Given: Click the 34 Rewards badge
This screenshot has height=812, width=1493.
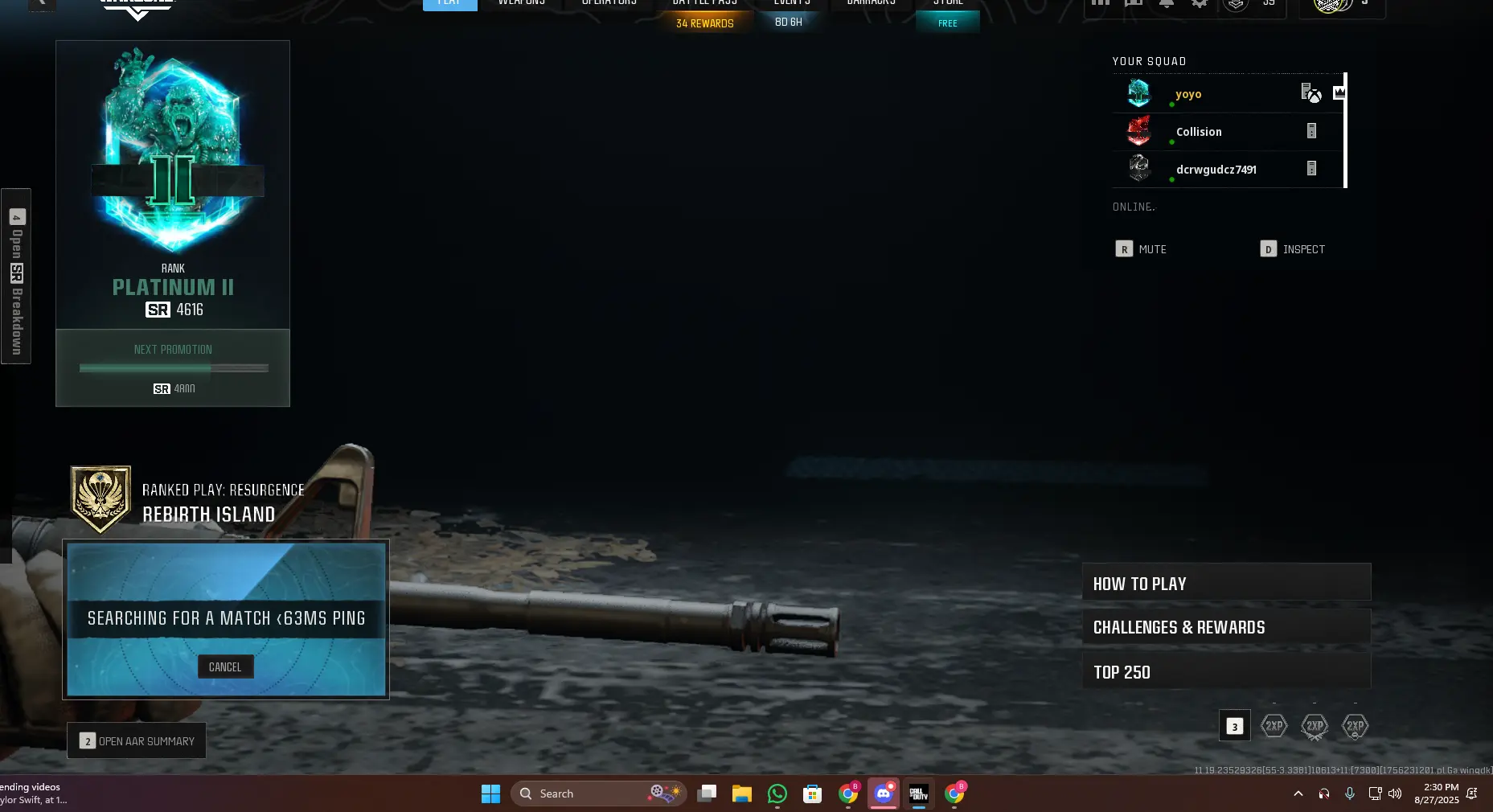Looking at the screenshot, I should (705, 23).
